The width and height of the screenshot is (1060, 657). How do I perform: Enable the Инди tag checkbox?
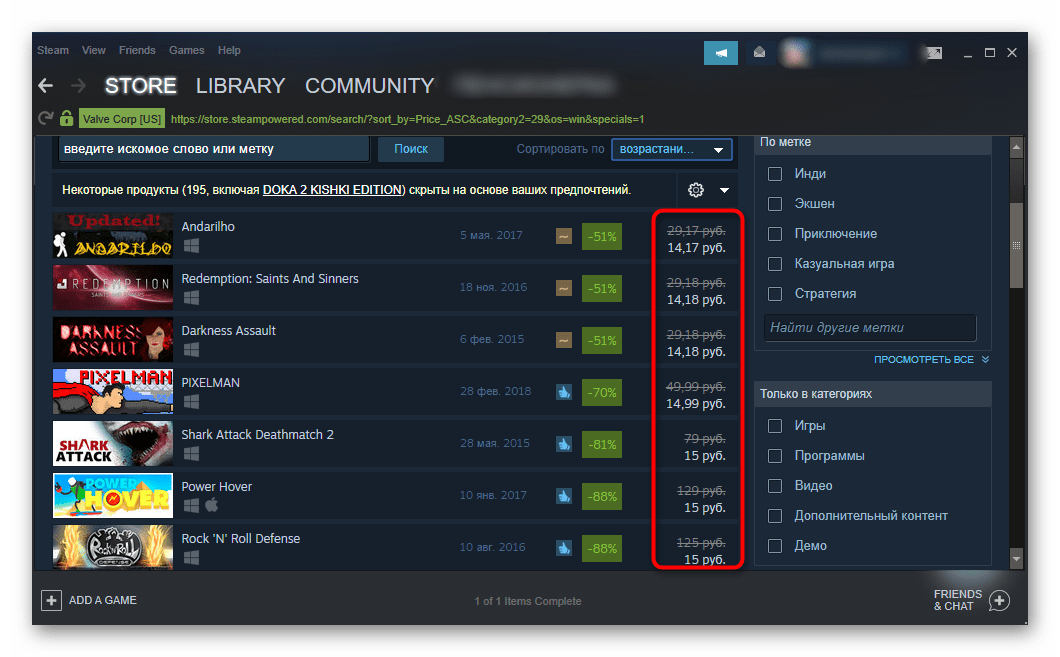point(775,174)
